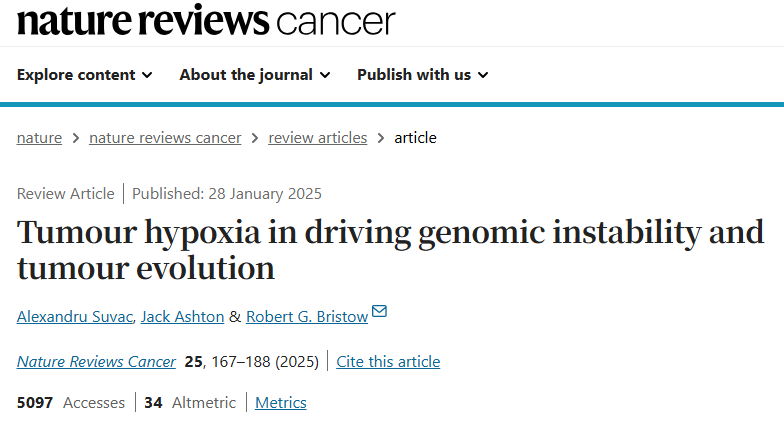
Task: Open author Alexandru Suvac's details
Action: [75, 316]
